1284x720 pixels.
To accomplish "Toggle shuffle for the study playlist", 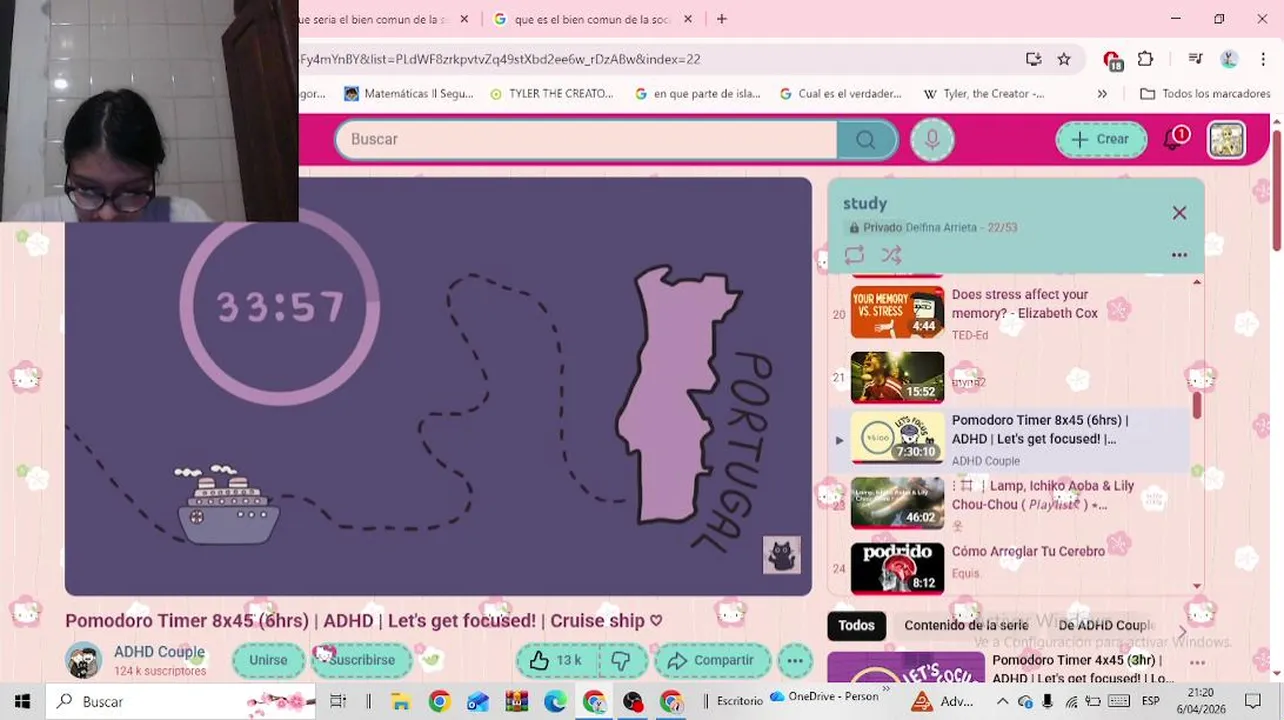I will (x=891, y=255).
